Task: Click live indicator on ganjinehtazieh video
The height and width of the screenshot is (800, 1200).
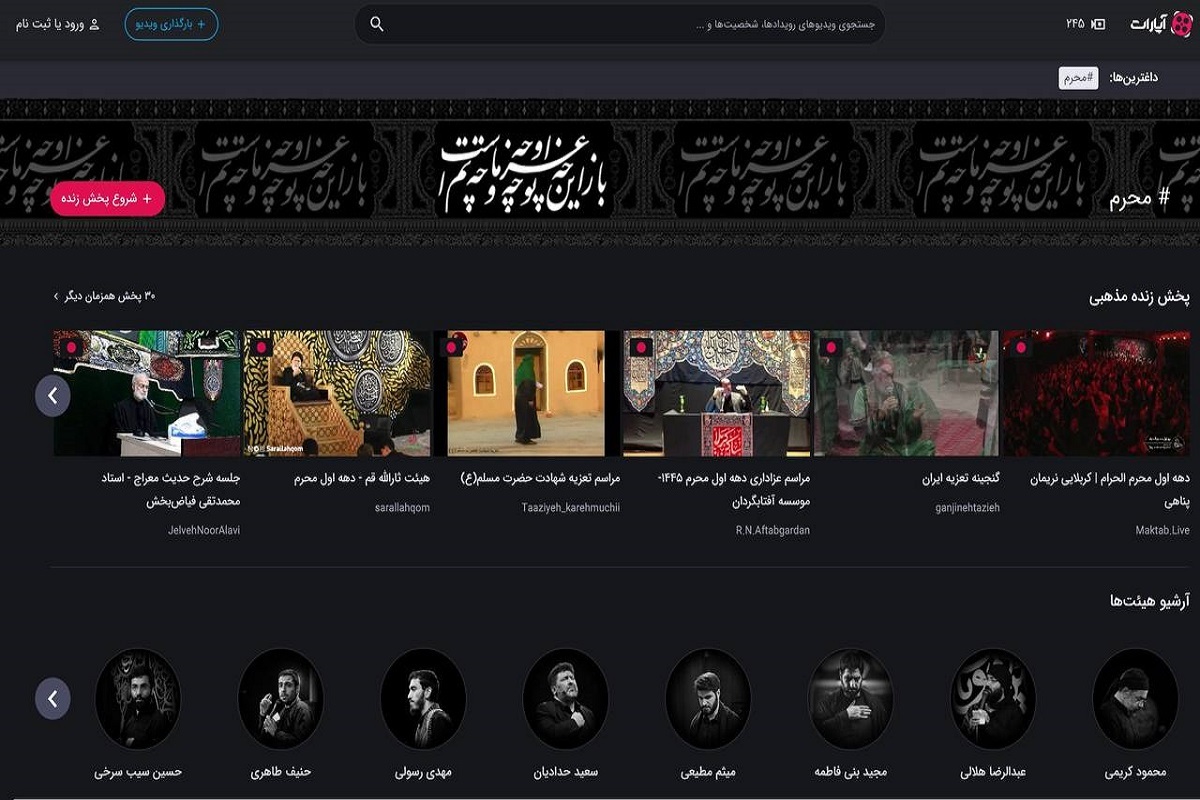Action: (x=829, y=348)
